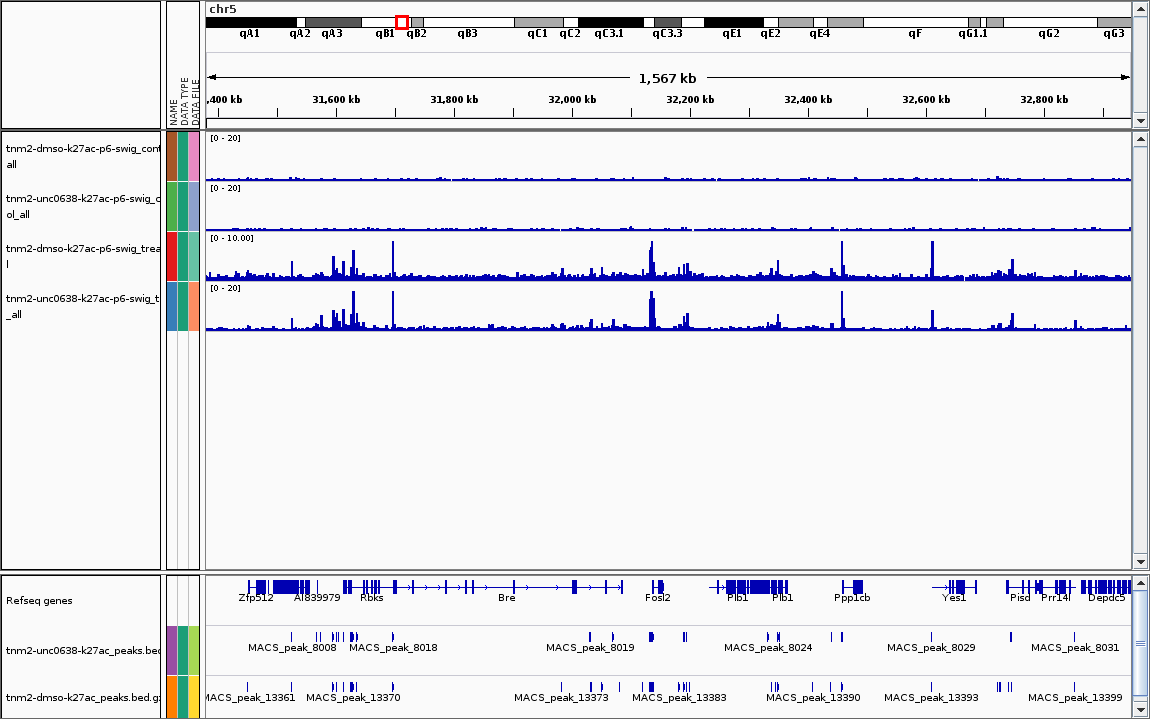Click the red NAME swatch of dmso treat track
Screen dimensions: 1150x719
(172, 256)
